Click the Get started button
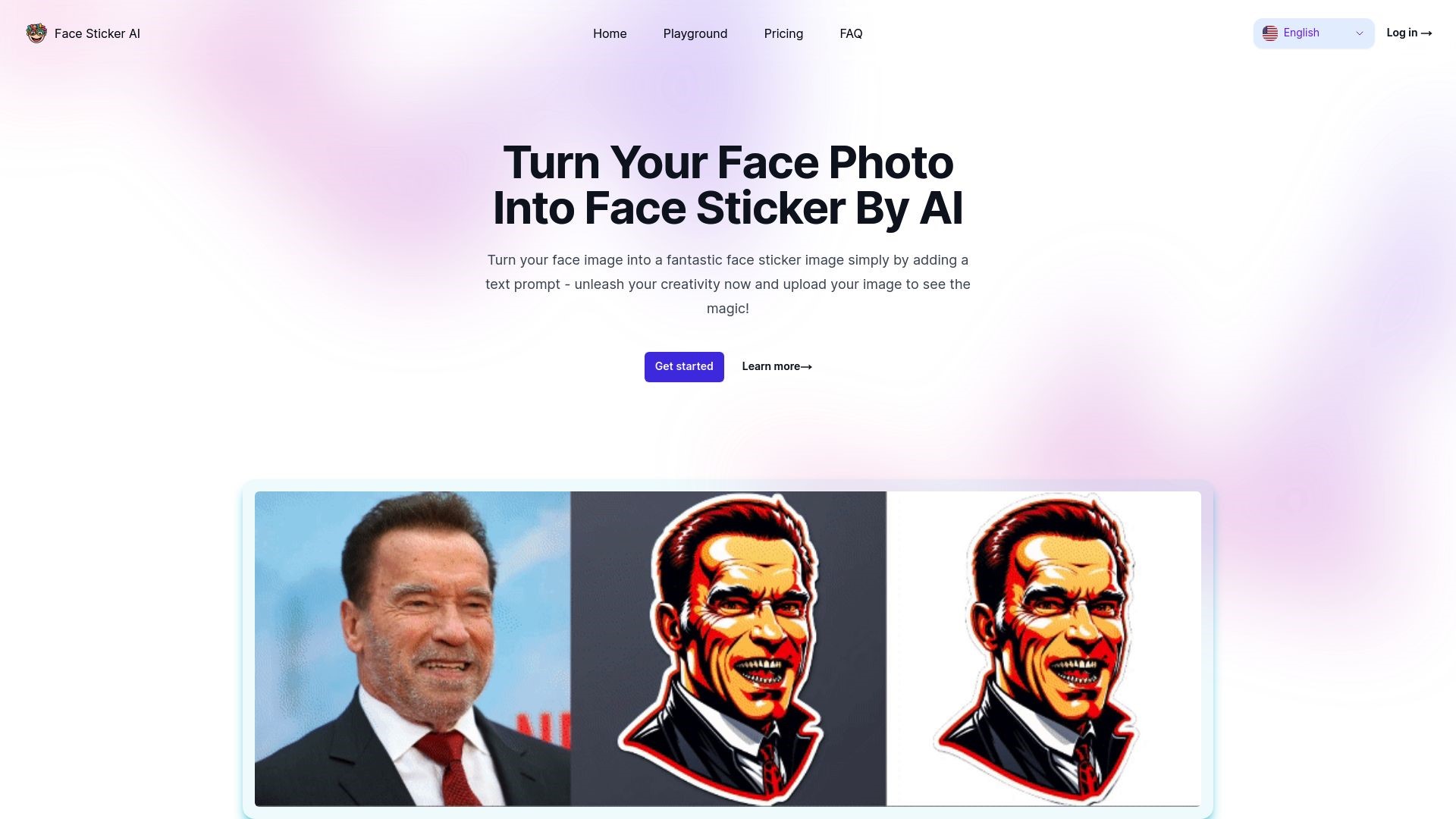 click(684, 367)
